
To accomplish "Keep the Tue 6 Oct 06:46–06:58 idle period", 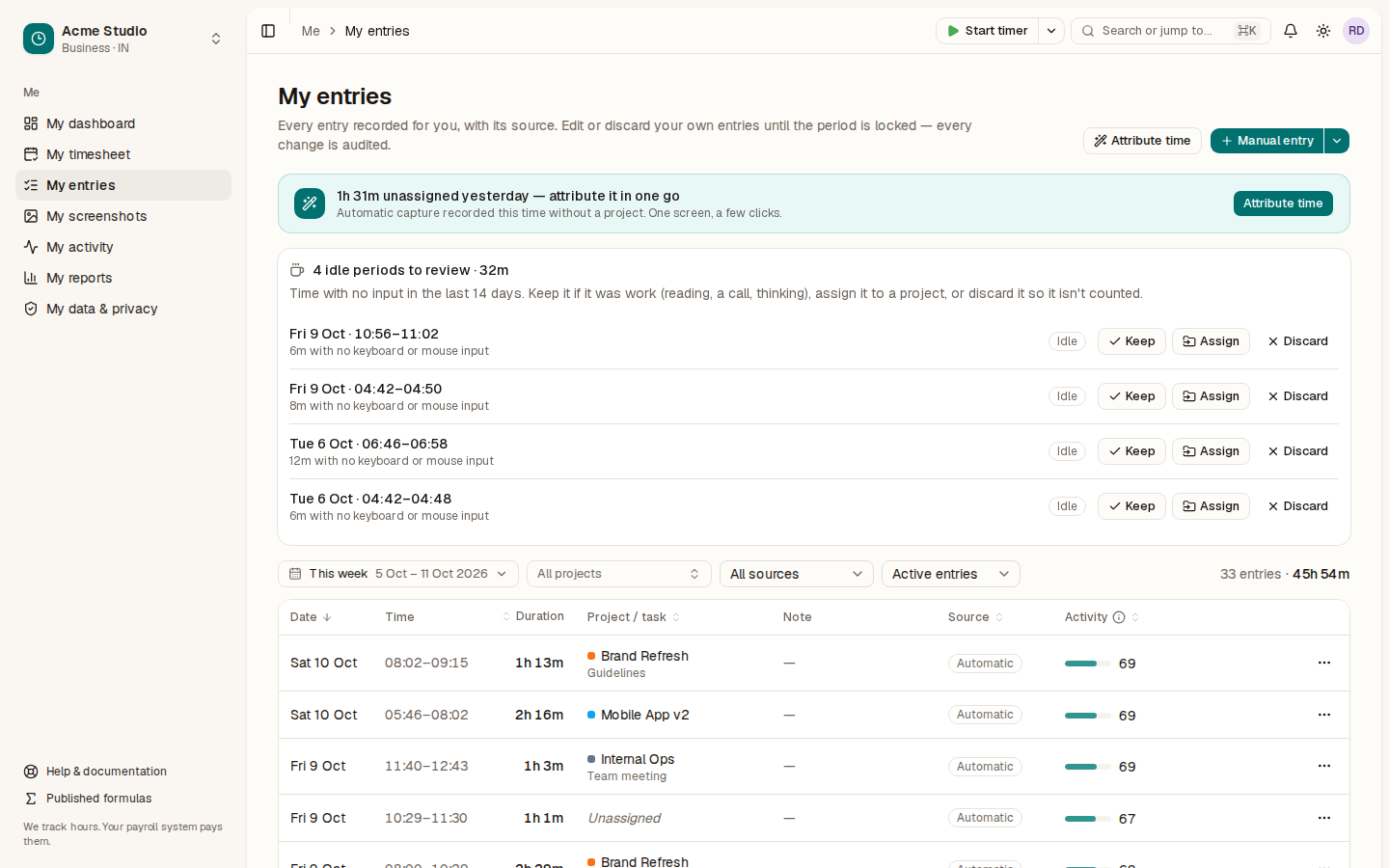I will click(x=1131, y=451).
